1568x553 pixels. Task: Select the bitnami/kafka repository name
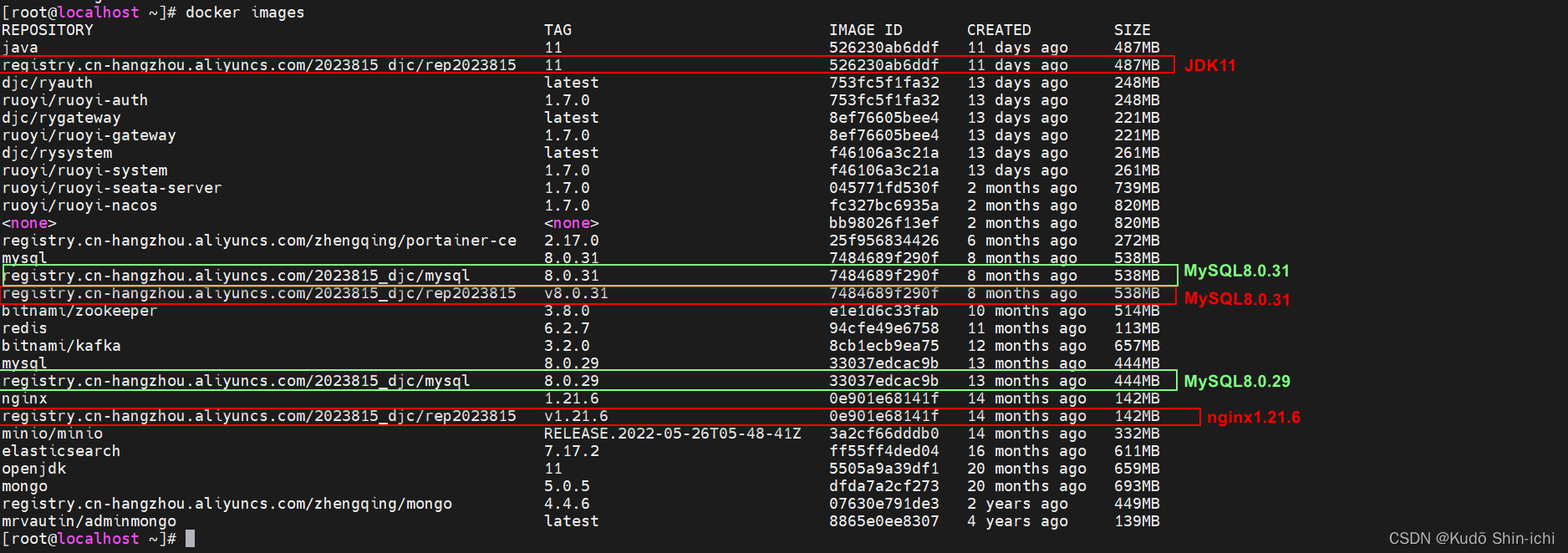(x=61, y=346)
